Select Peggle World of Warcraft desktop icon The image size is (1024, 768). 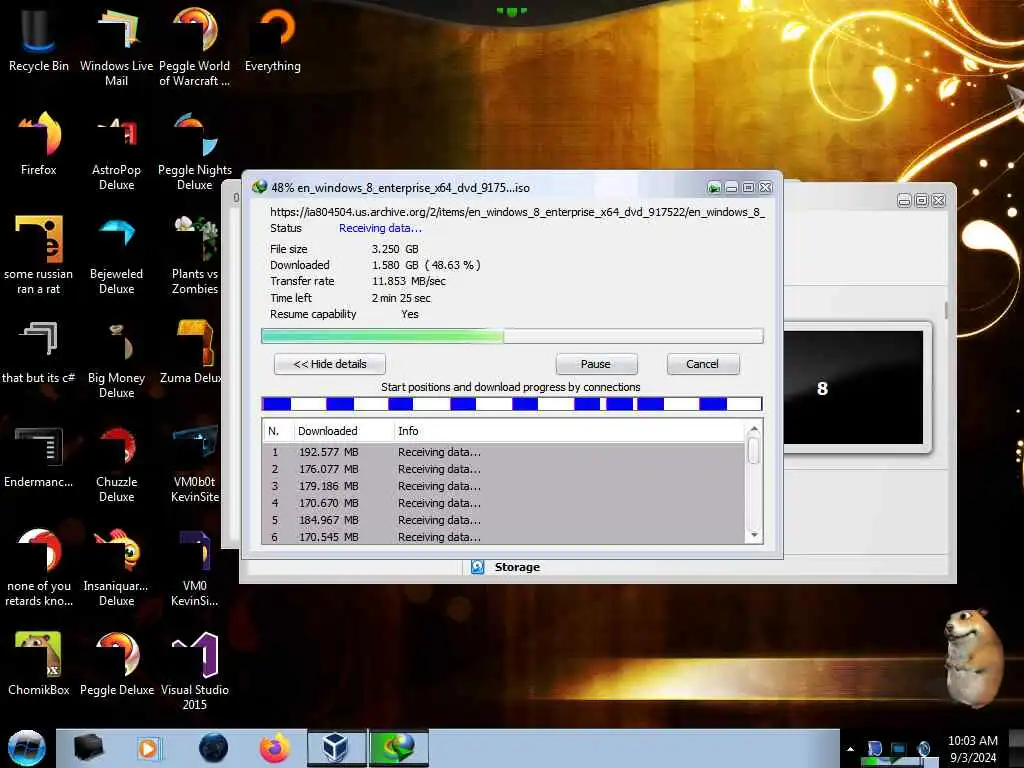click(x=195, y=46)
